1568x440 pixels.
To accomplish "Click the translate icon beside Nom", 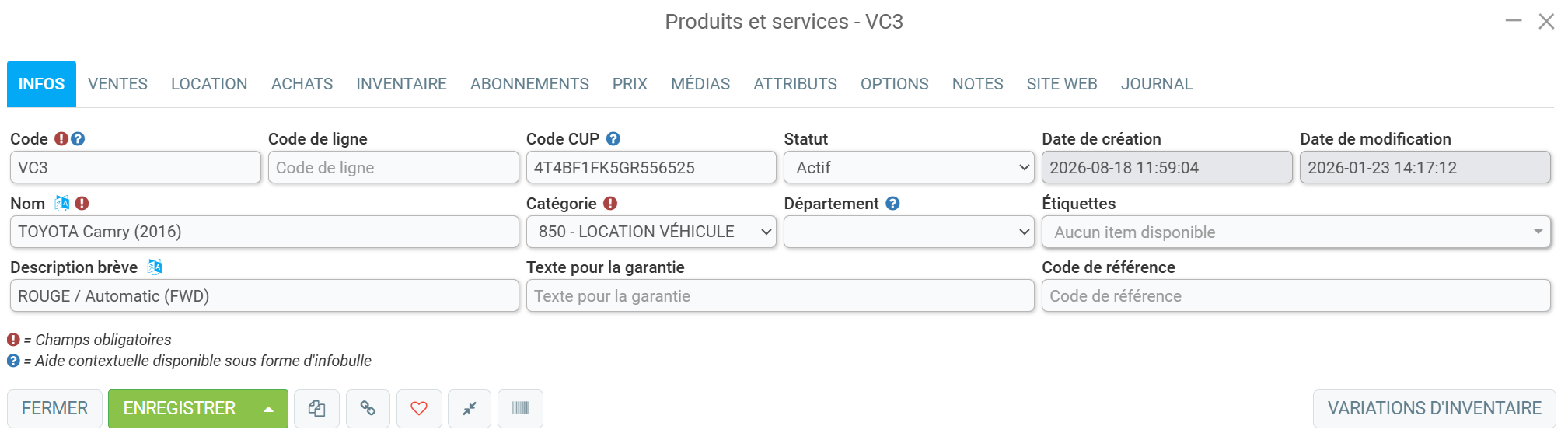I will [x=62, y=203].
